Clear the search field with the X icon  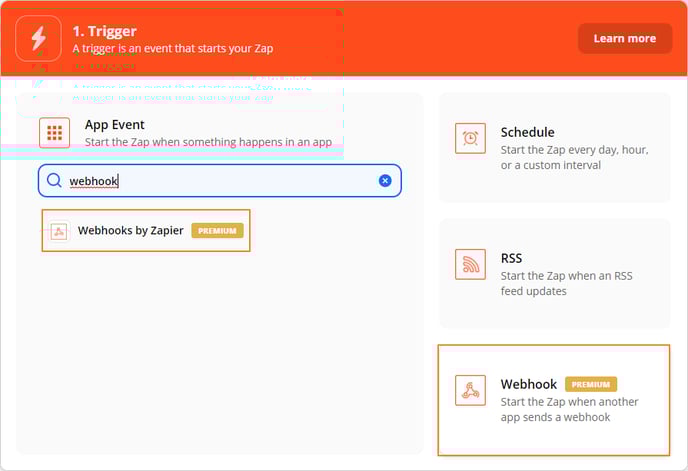(x=385, y=180)
